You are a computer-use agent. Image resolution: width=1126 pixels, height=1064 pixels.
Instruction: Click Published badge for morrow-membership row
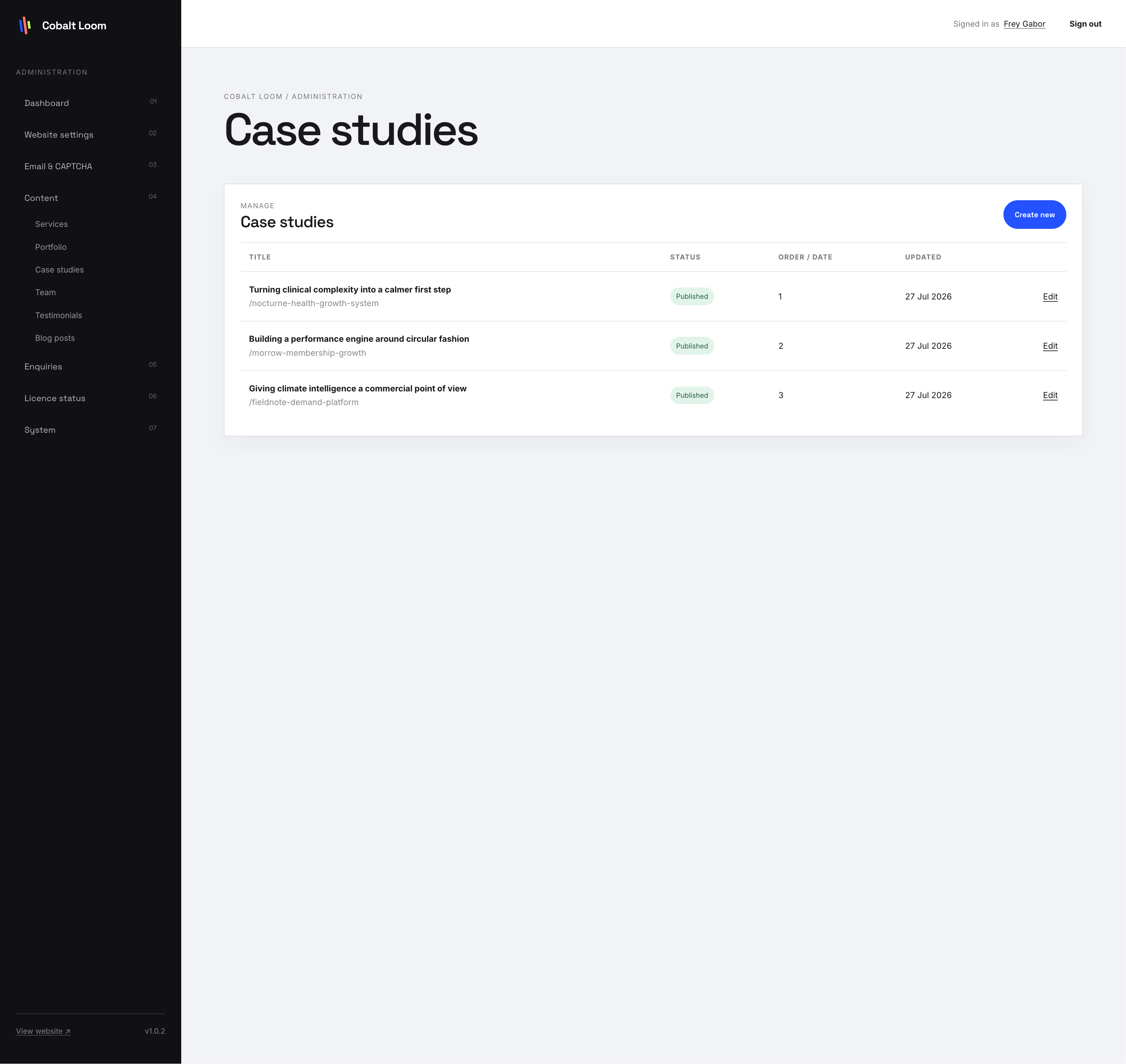coord(692,346)
